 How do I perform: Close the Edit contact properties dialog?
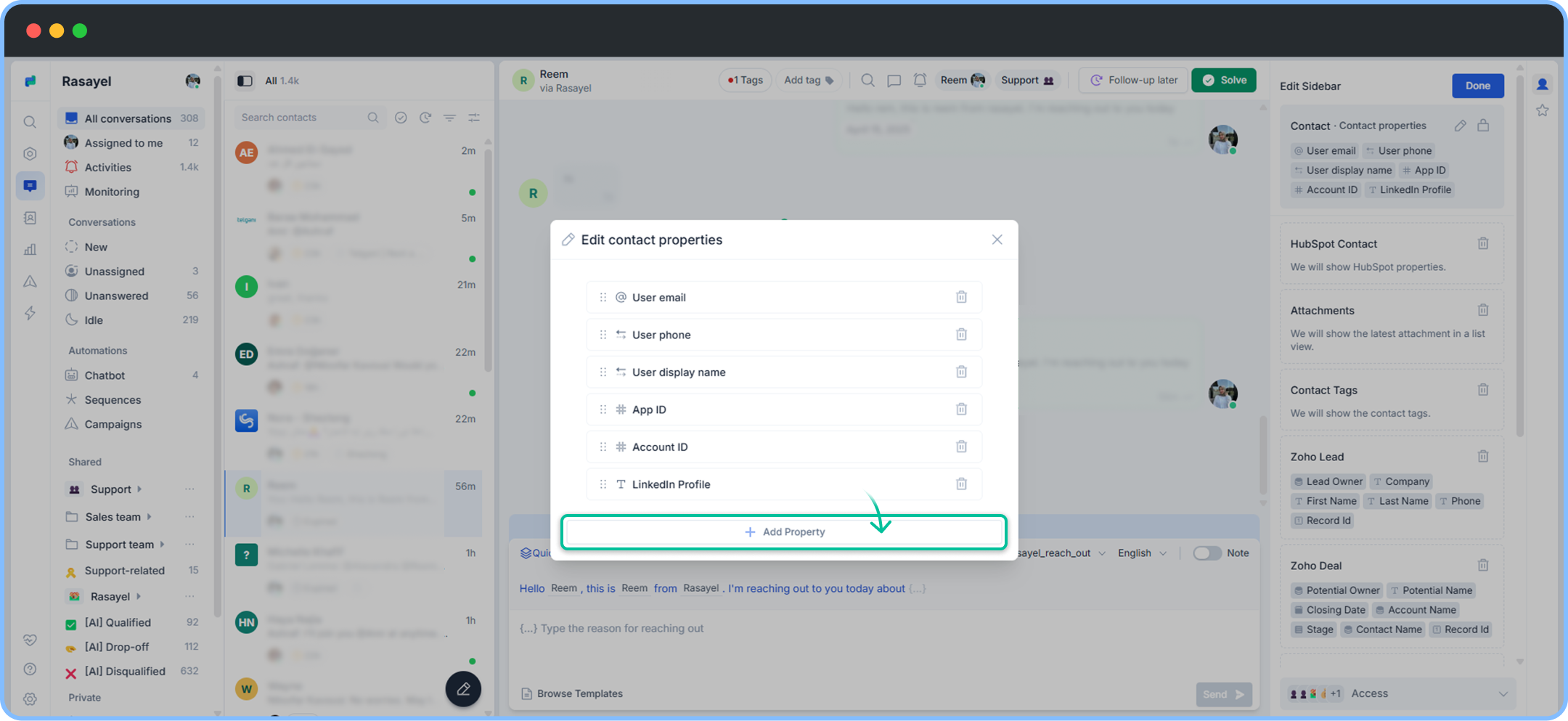coord(997,240)
